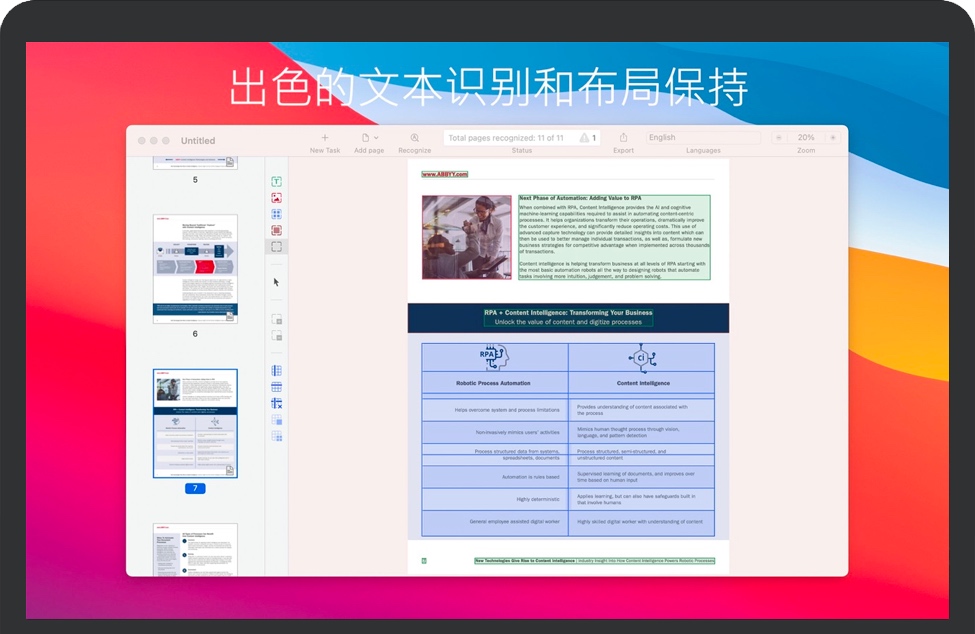
Task: Click the add horizontal separator table tool
Action: pyautogui.click(x=277, y=387)
